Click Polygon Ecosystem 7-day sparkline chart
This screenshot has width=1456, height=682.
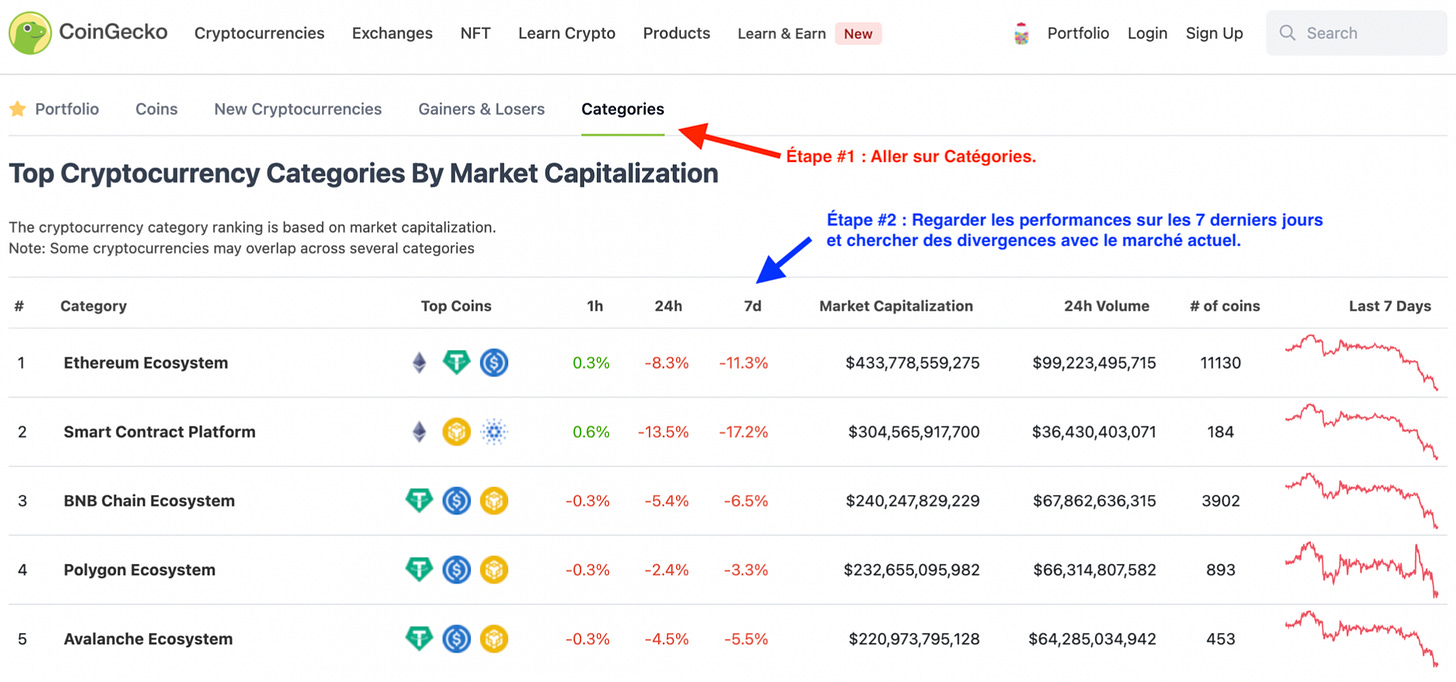coord(1362,570)
